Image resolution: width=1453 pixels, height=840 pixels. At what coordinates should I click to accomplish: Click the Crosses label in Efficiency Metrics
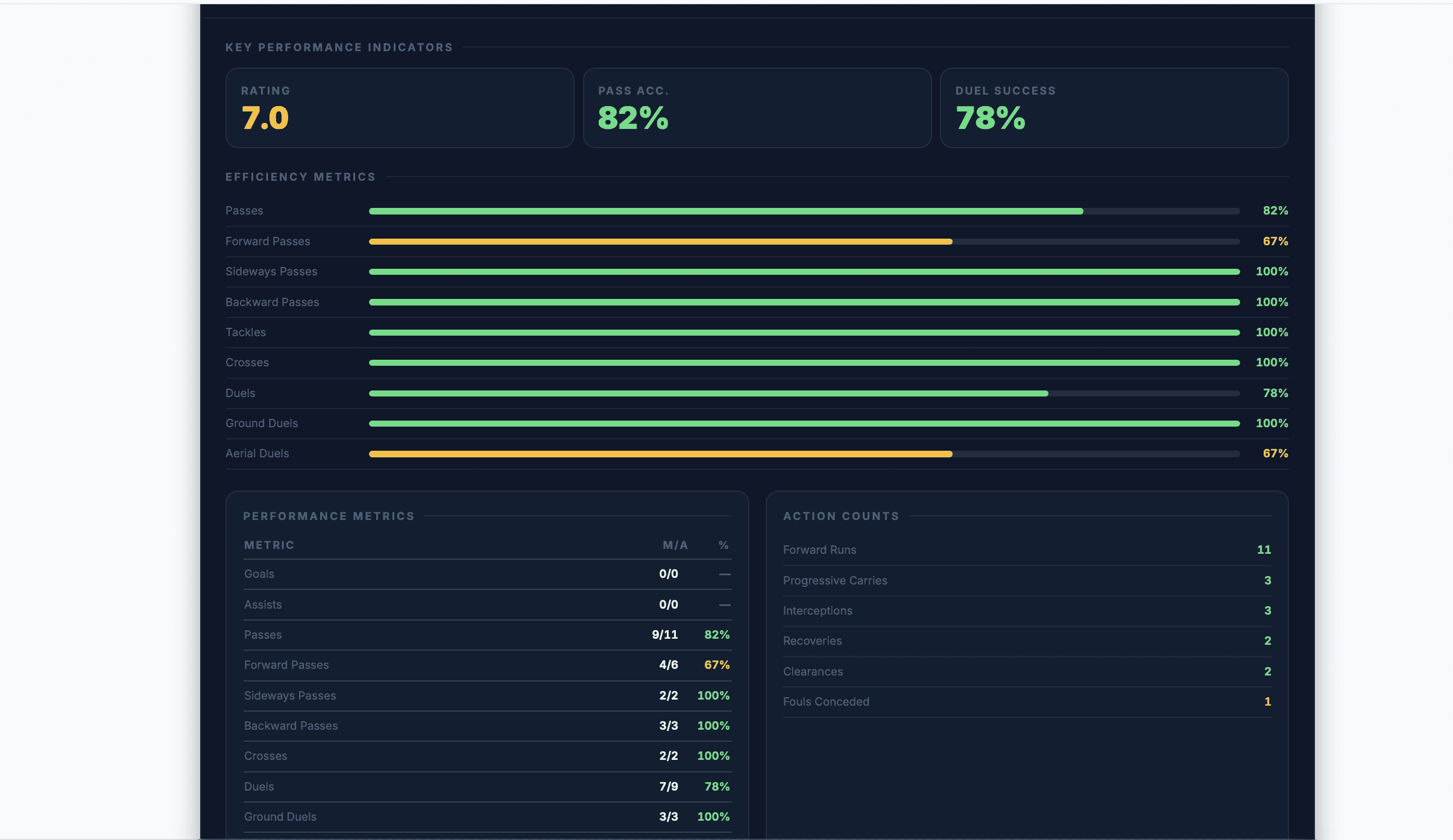(x=247, y=363)
